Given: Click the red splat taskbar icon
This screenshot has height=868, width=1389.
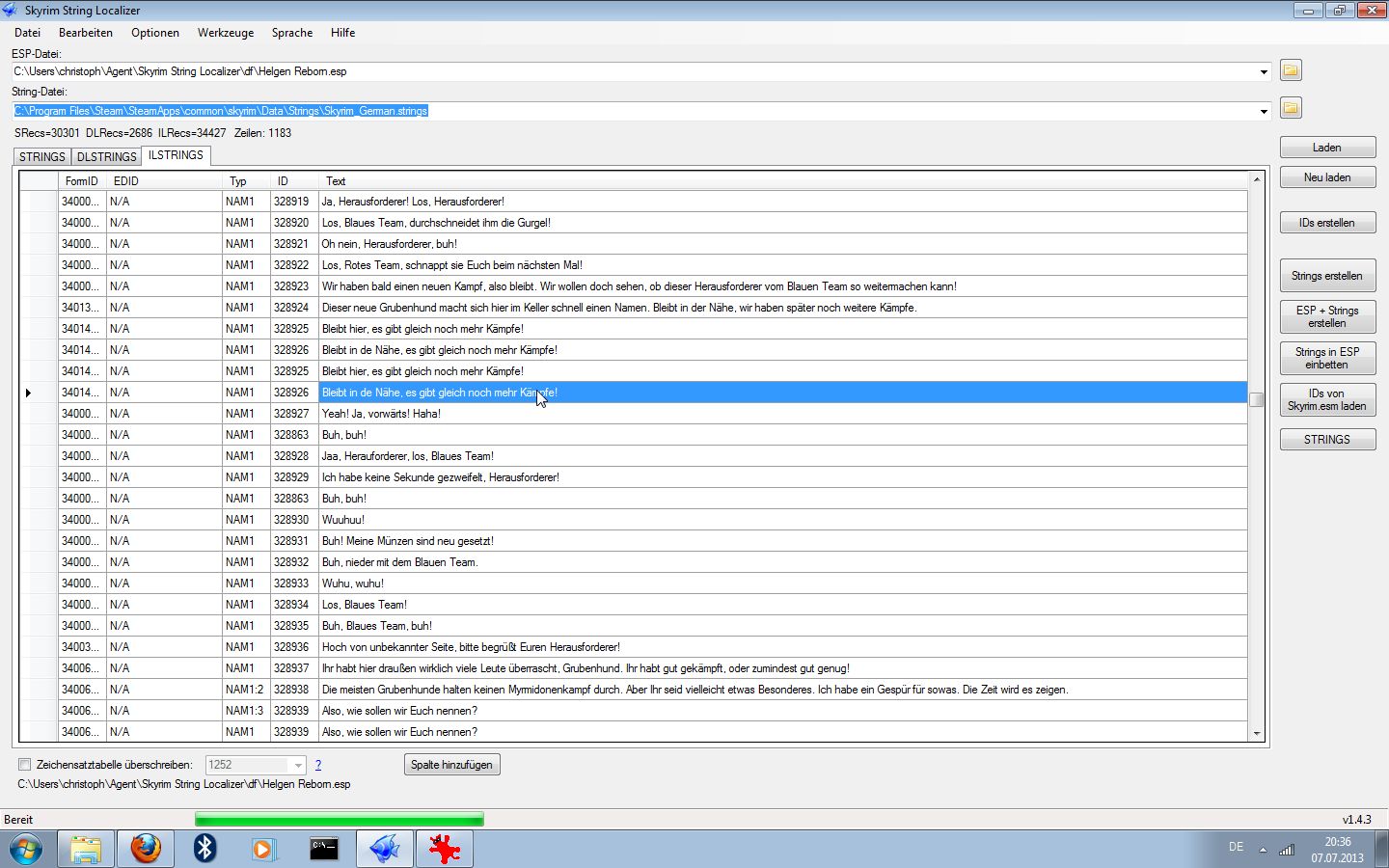Looking at the screenshot, I should [444, 849].
